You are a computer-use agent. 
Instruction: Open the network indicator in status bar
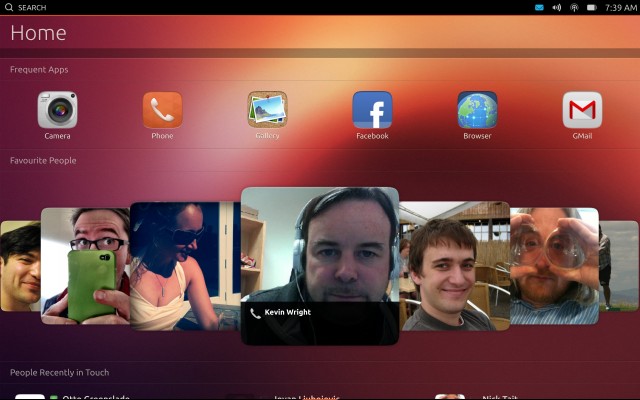(574, 7)
